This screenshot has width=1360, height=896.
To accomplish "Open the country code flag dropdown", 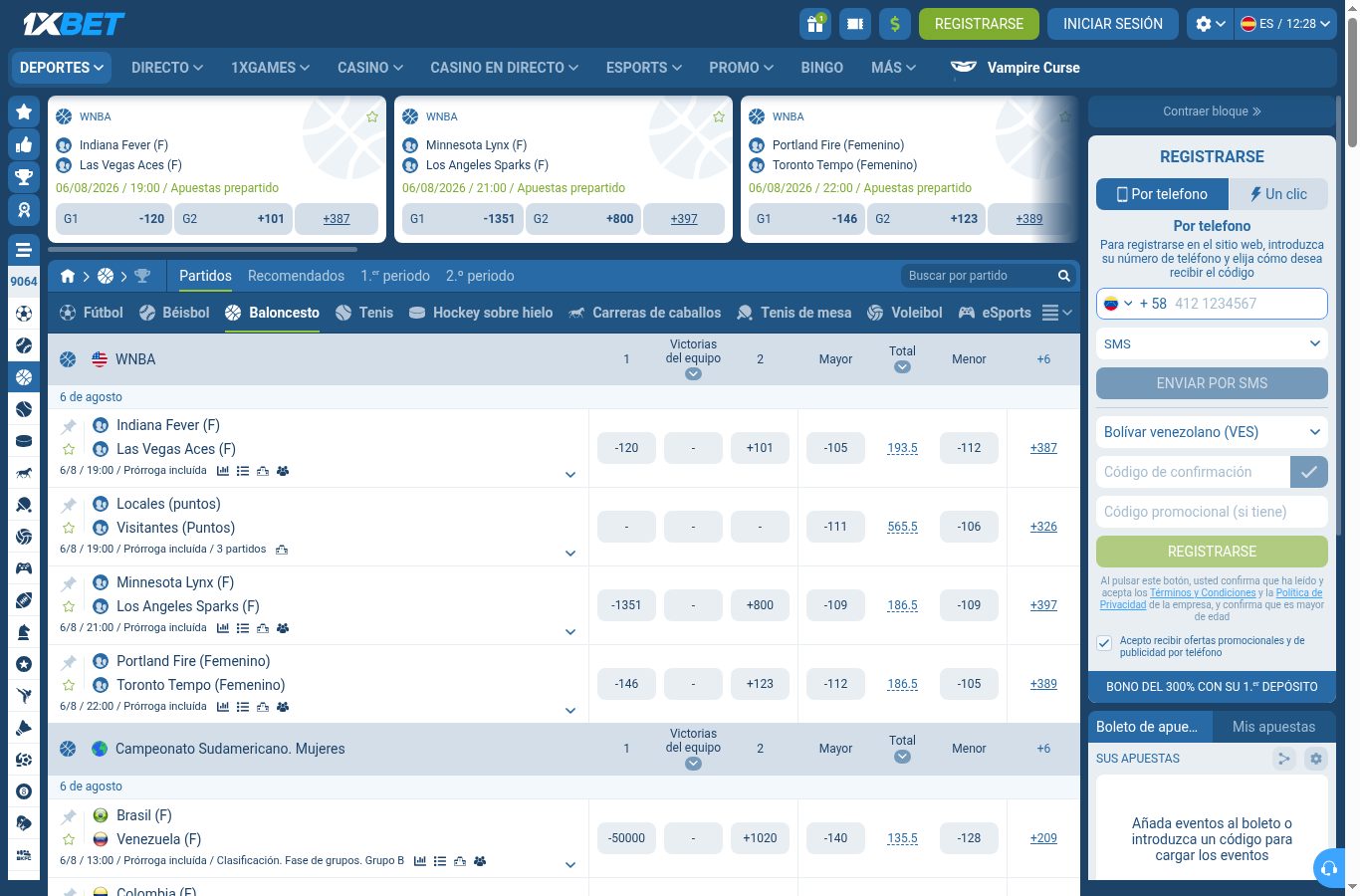I will (1117, 304).
